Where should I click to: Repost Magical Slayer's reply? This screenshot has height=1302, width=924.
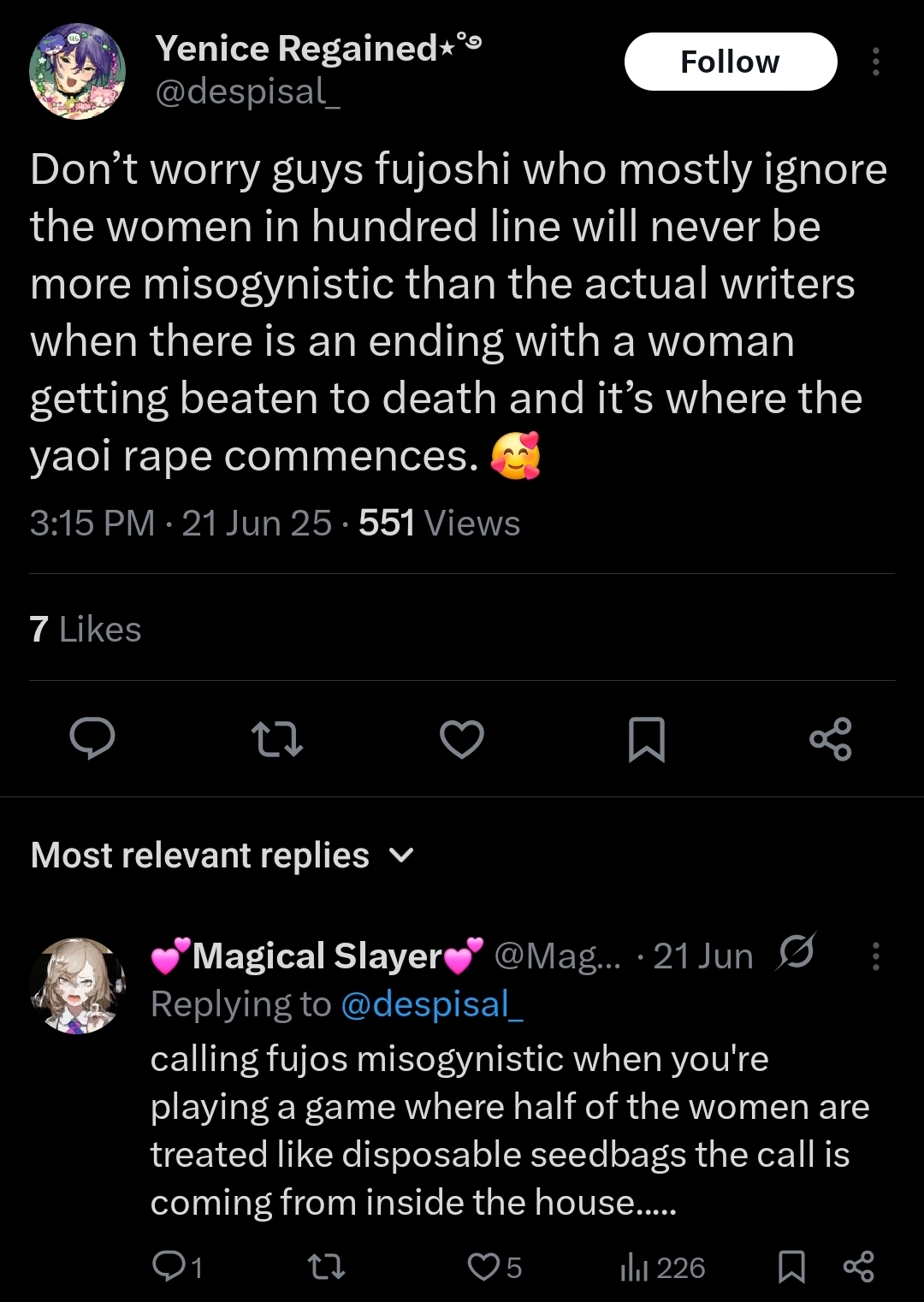pos(326,1266)
